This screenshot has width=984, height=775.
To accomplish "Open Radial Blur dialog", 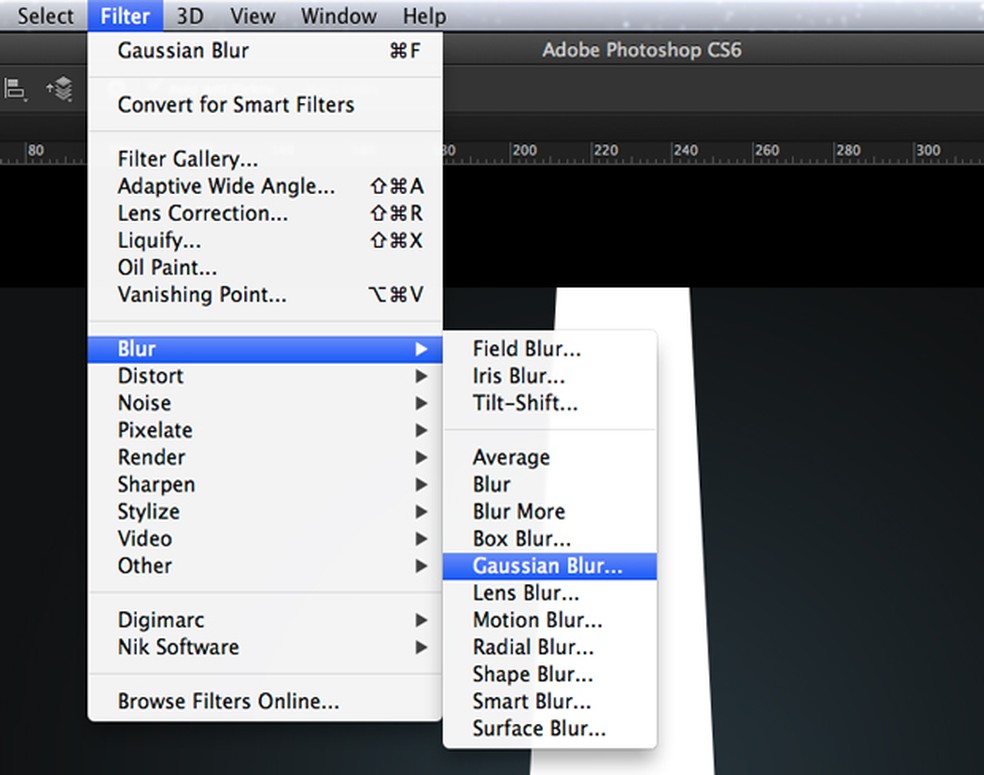I will point(550,647).
